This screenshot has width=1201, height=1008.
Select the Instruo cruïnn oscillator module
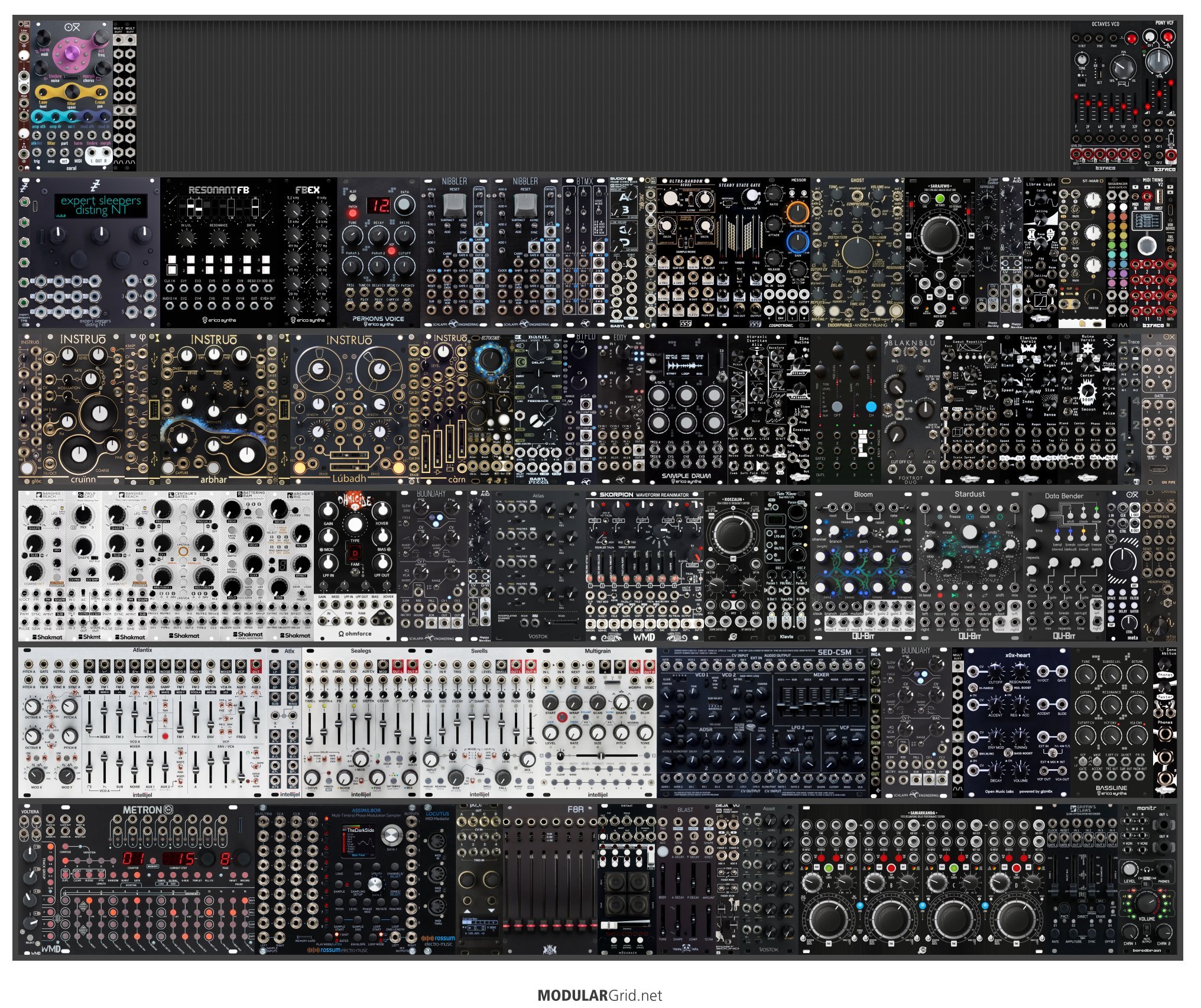[83, 409]
